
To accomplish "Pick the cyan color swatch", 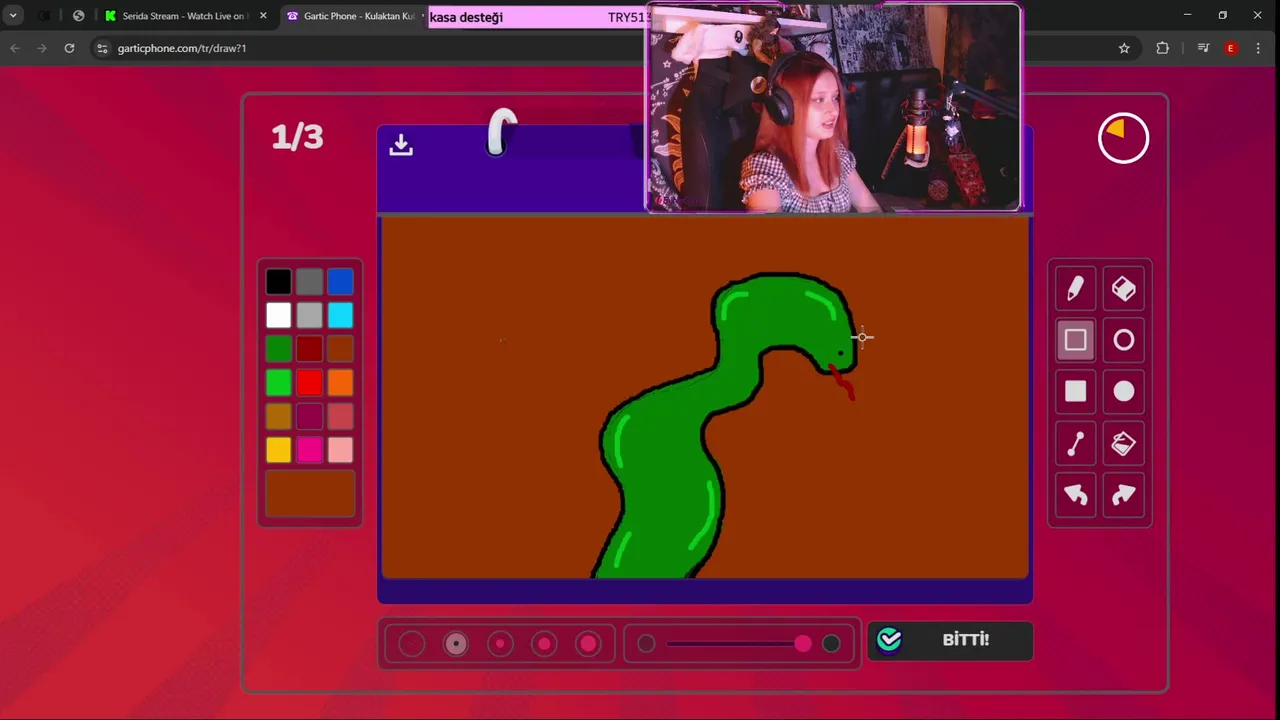I will [x=340, y=316].
